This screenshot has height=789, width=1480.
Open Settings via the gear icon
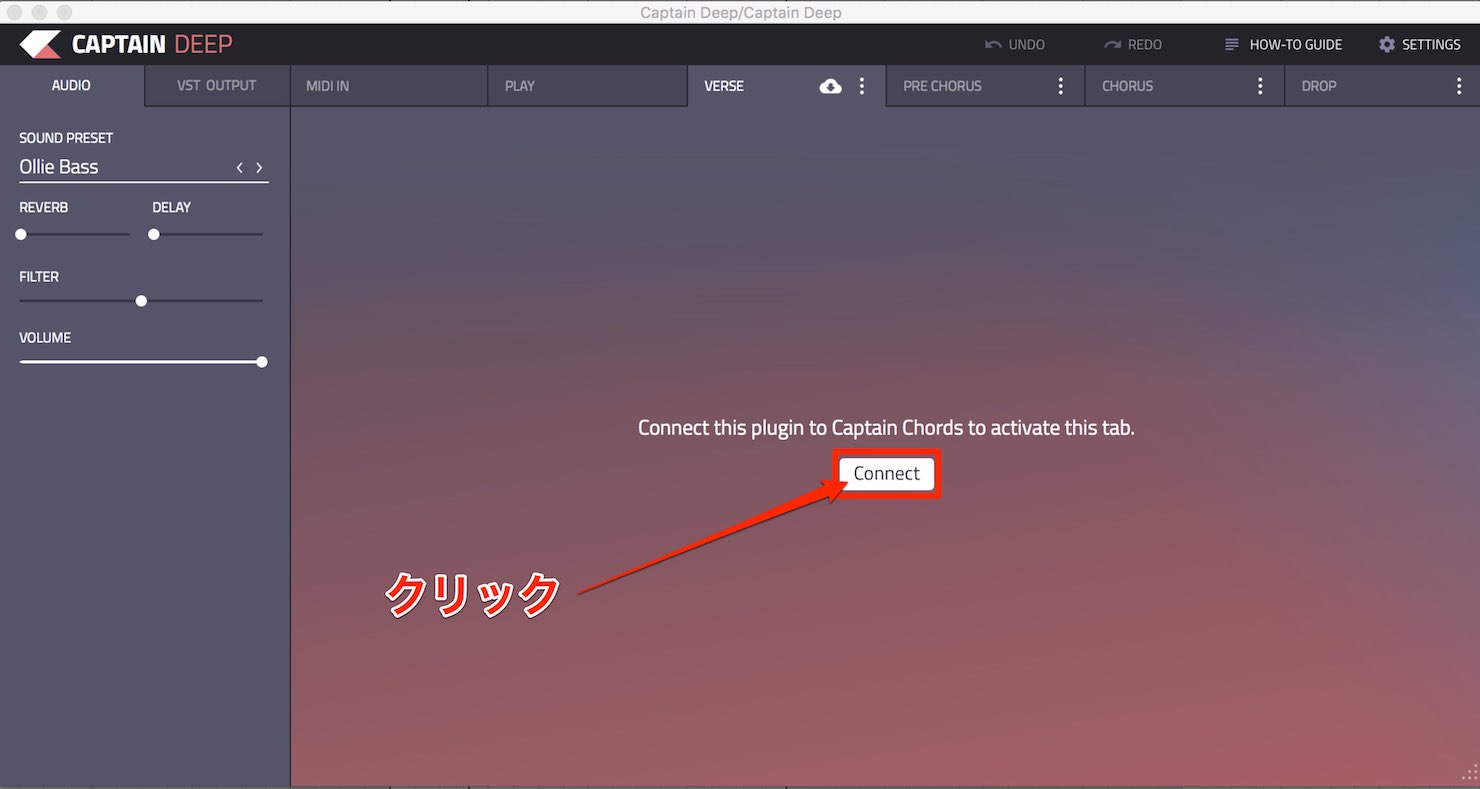click(x=1387, y=45)
